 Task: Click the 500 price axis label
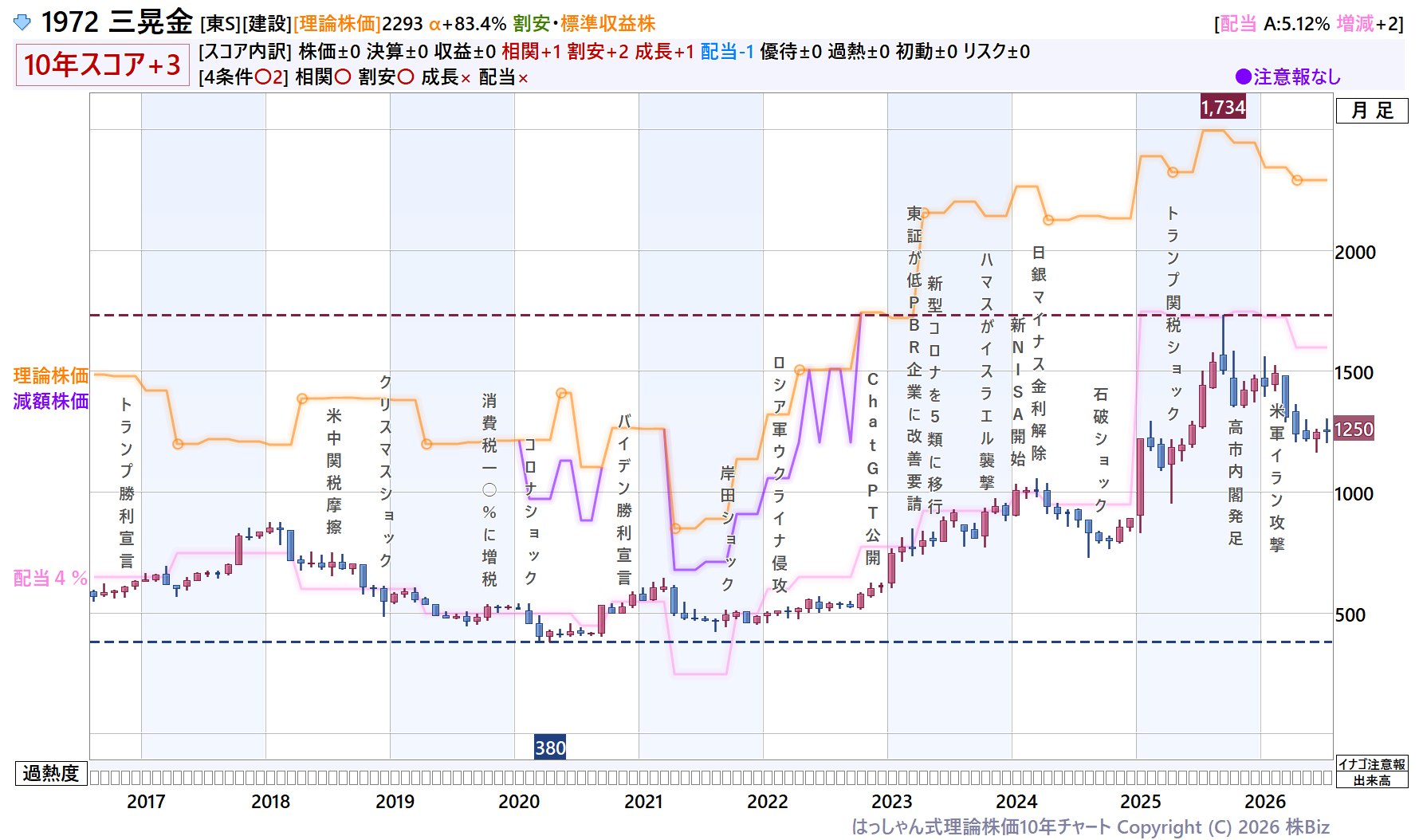(1350, 615)
